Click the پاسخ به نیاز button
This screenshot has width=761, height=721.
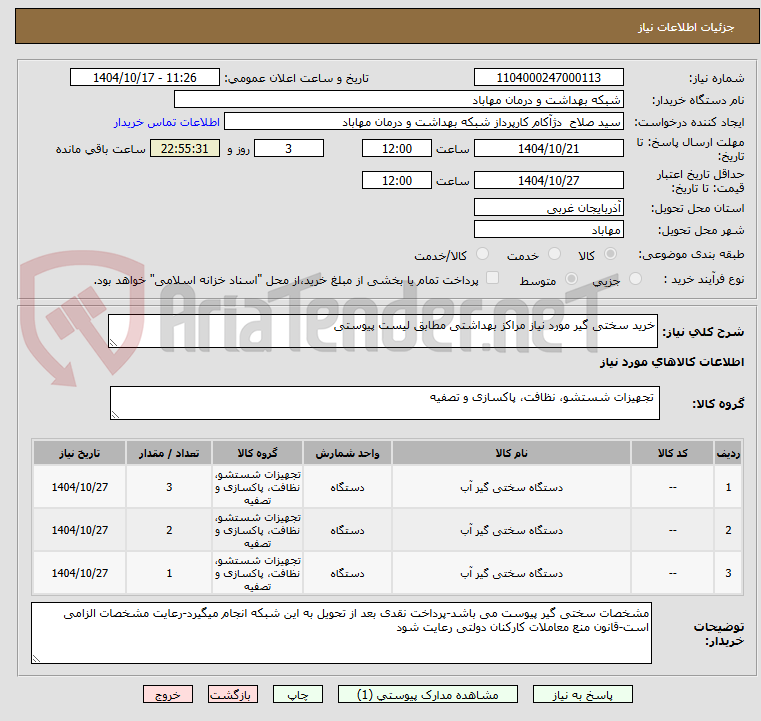click(x=582, y=694)
